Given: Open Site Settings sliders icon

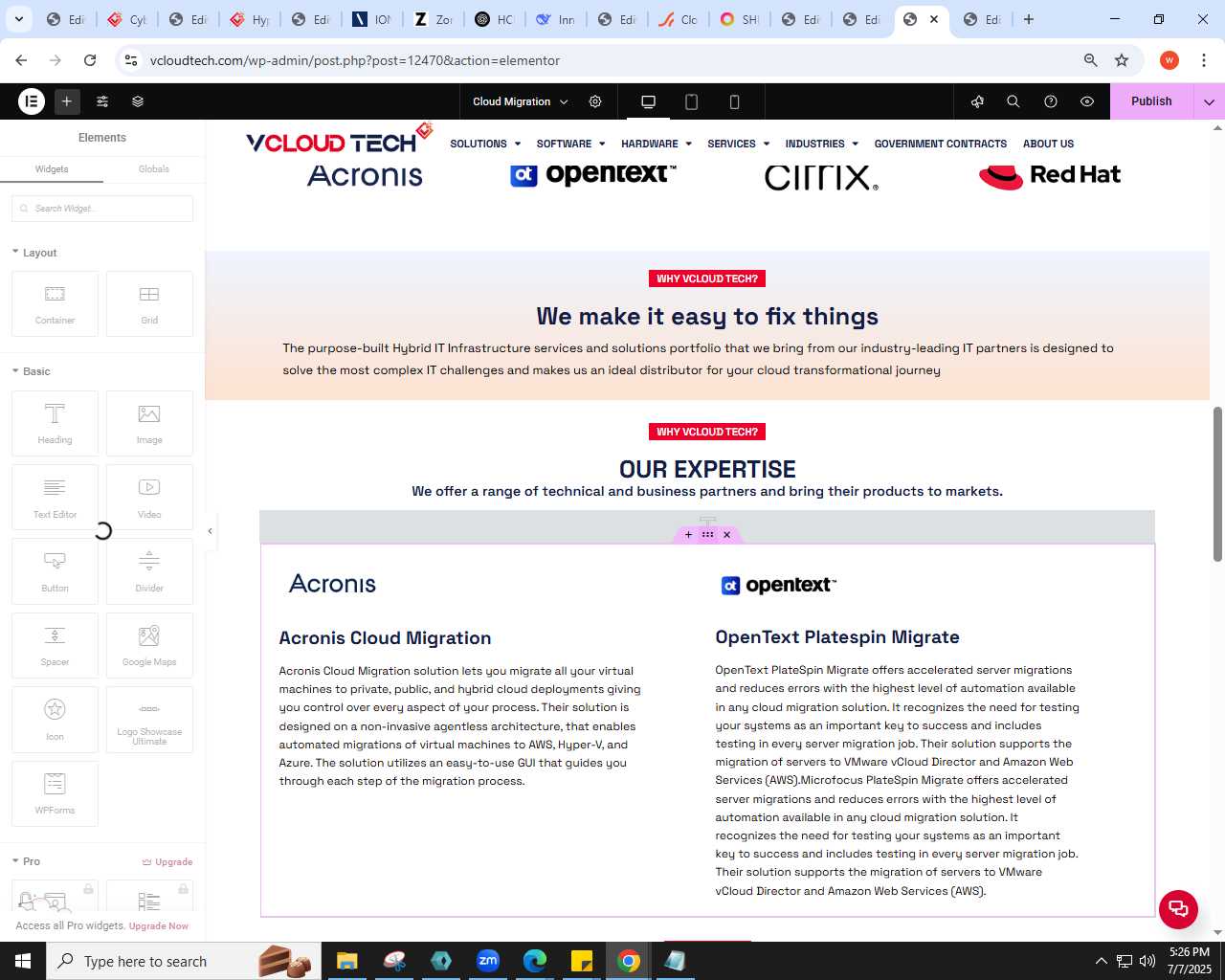Looking at the screenshot, I should pos(102,101).
